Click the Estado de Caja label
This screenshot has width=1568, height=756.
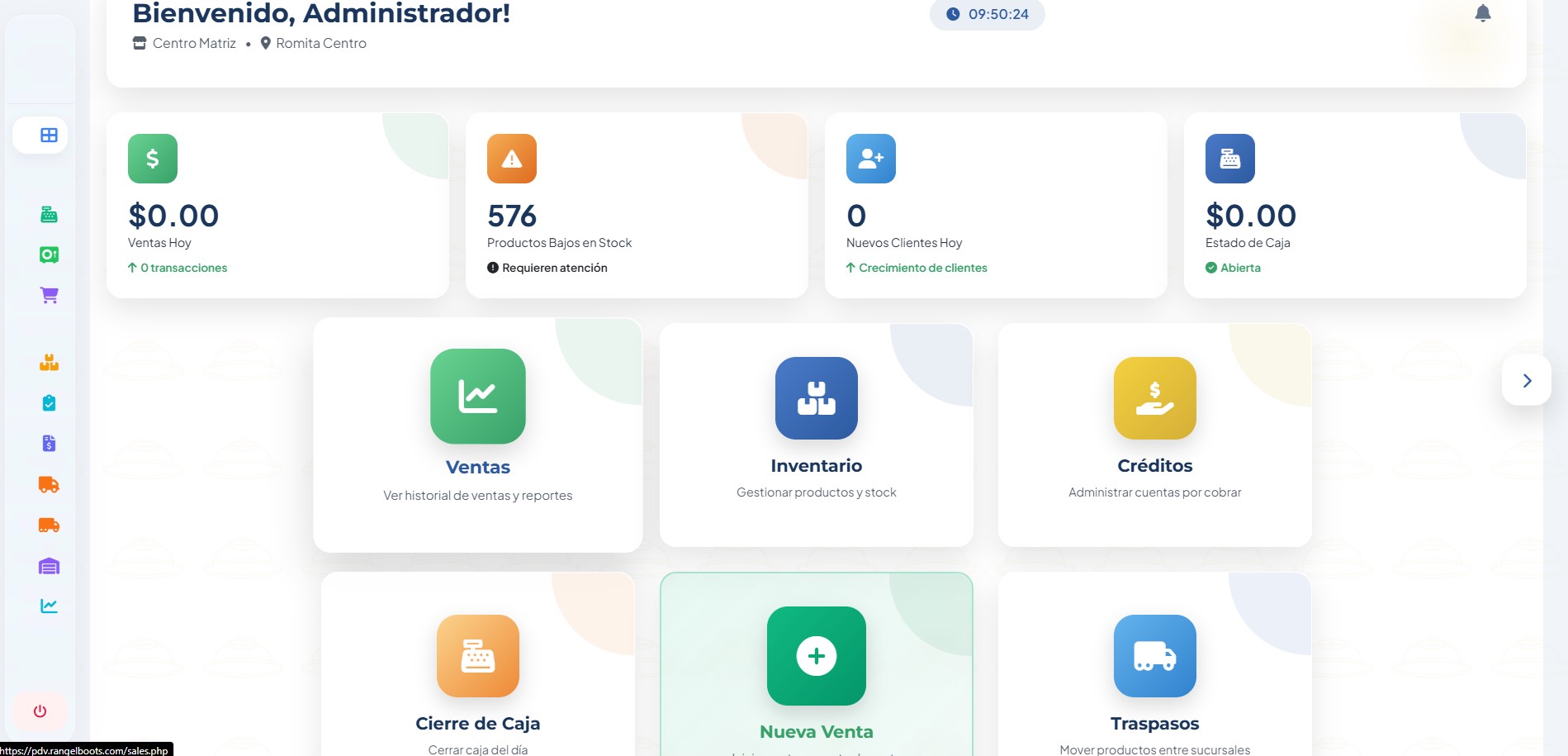coord(1248,243)
